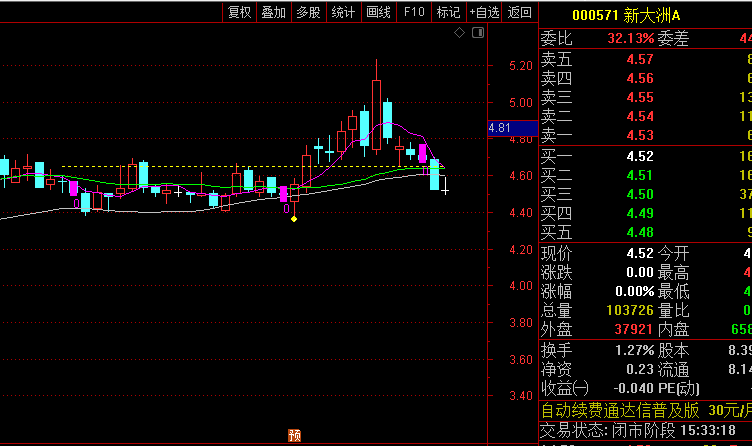The height and width of the screenshot is (446, 752).
Task: Open the 多股 multi-stock view
Action: tap(308, 12)
